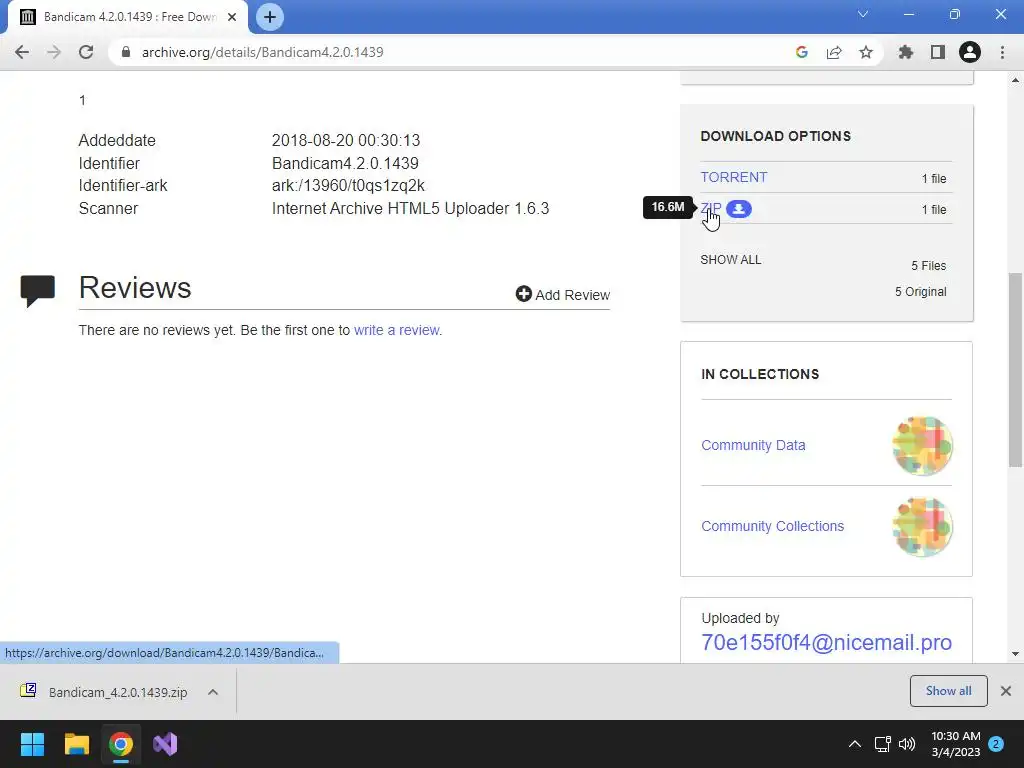Open the Extensions puzzle icon
Image resolution: width=1024 pixels, height=768 pixels.
(906, 52)
